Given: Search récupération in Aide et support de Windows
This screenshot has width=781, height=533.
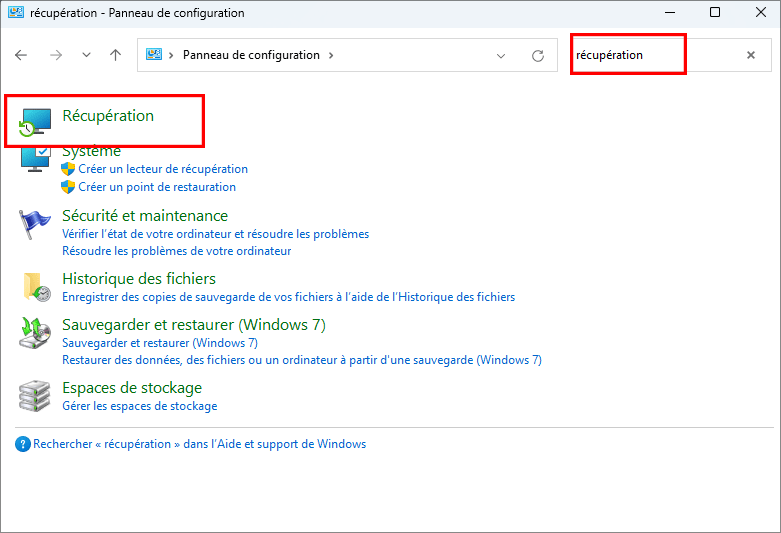Looking at the screenshot, I should [x=200, y=444].
